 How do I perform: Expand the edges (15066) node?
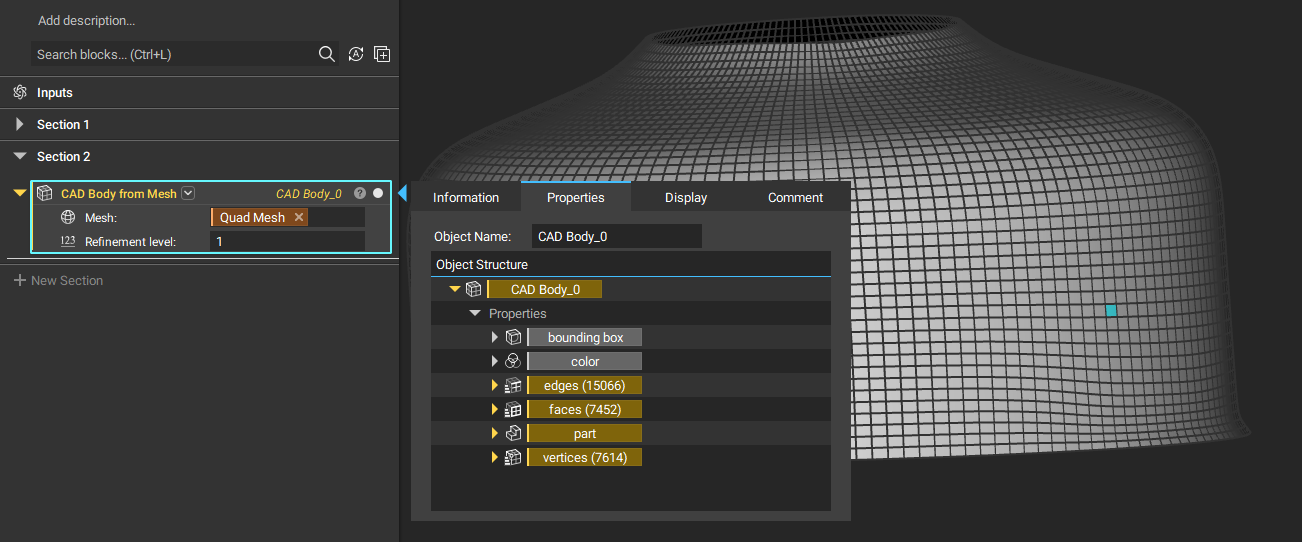(494, 385)
